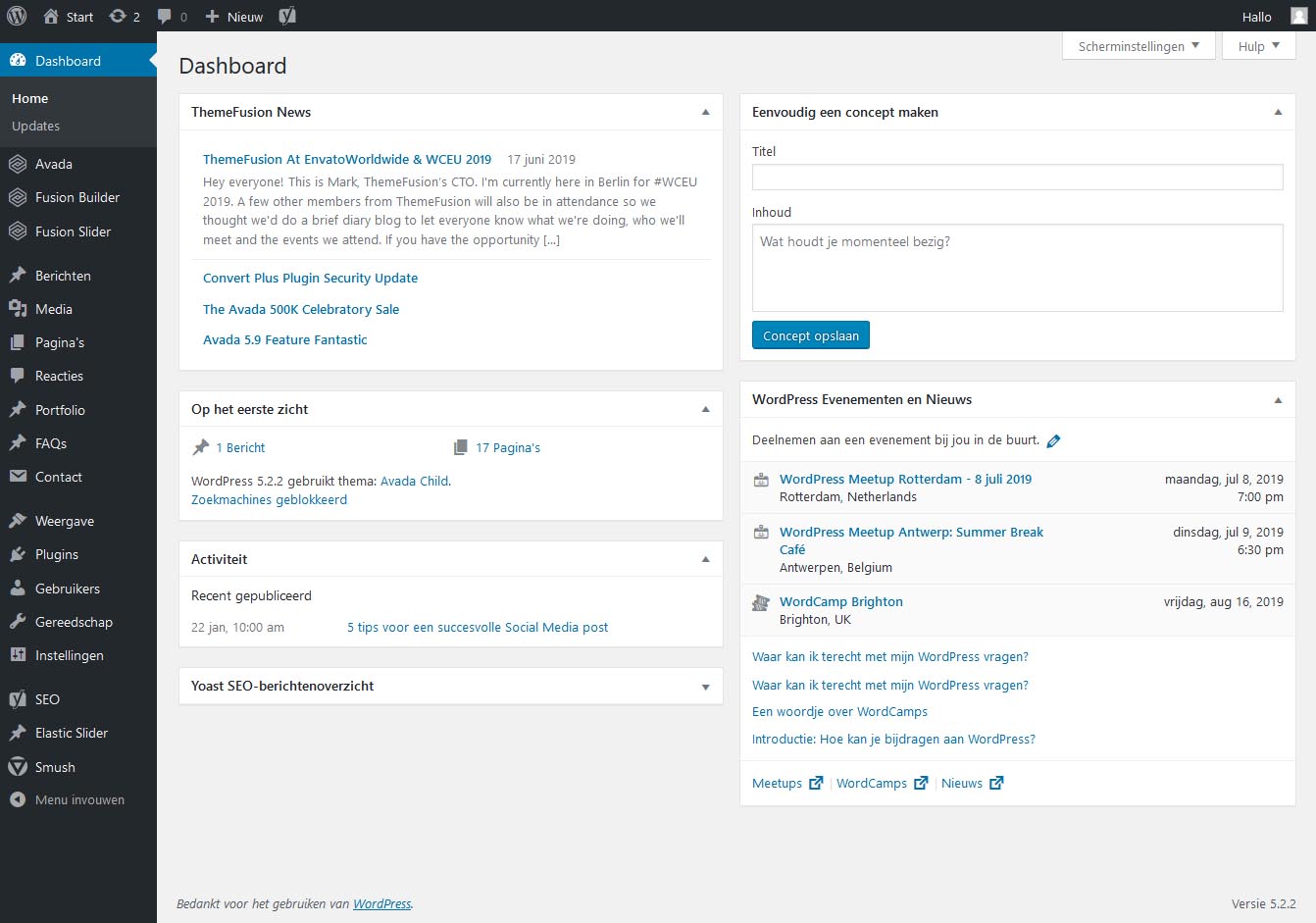
Task: Open WordPress Meetup Antwerp Summer Break link
Action: pos(911,540)
